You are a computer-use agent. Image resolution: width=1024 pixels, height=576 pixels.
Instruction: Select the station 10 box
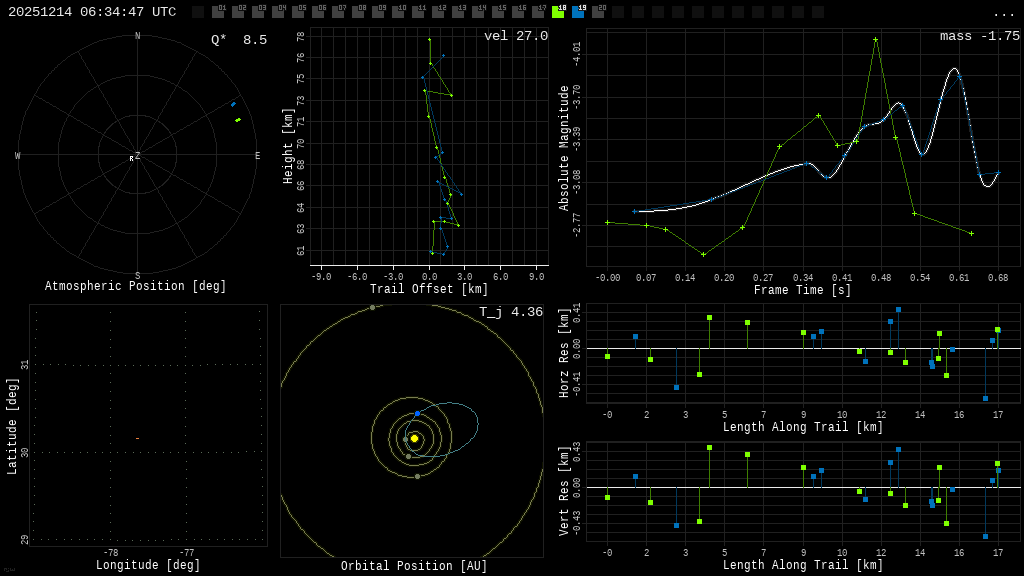pos(398,12)
